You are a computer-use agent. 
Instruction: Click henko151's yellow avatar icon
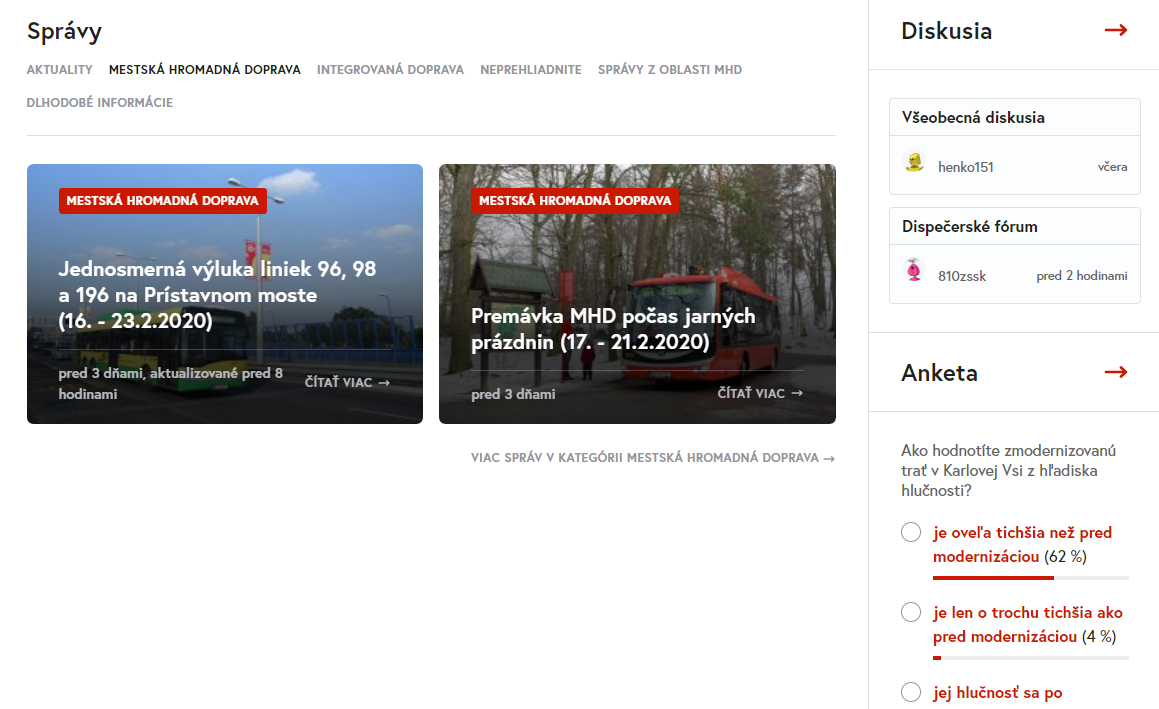point(913,162)
